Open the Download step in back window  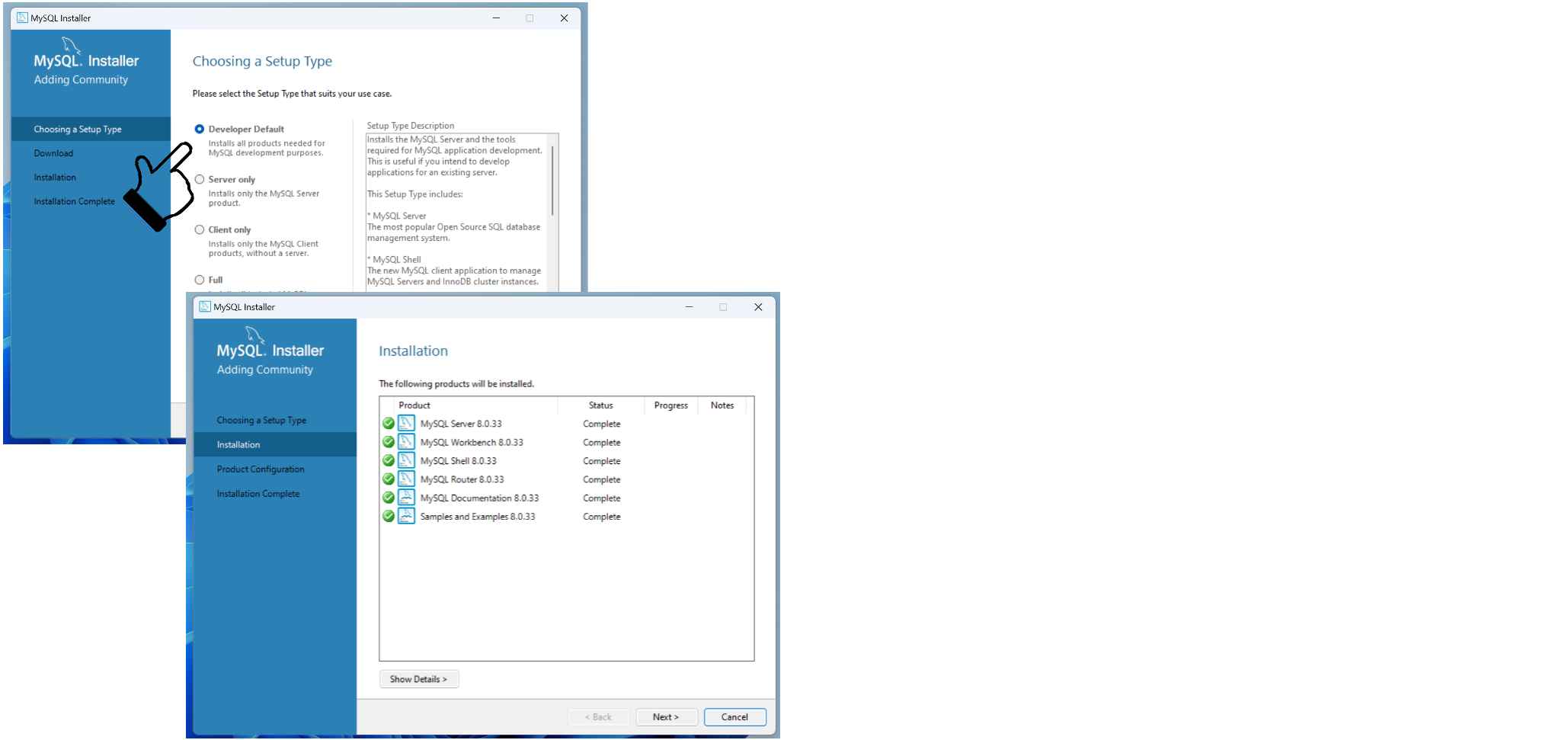point(53,153)
